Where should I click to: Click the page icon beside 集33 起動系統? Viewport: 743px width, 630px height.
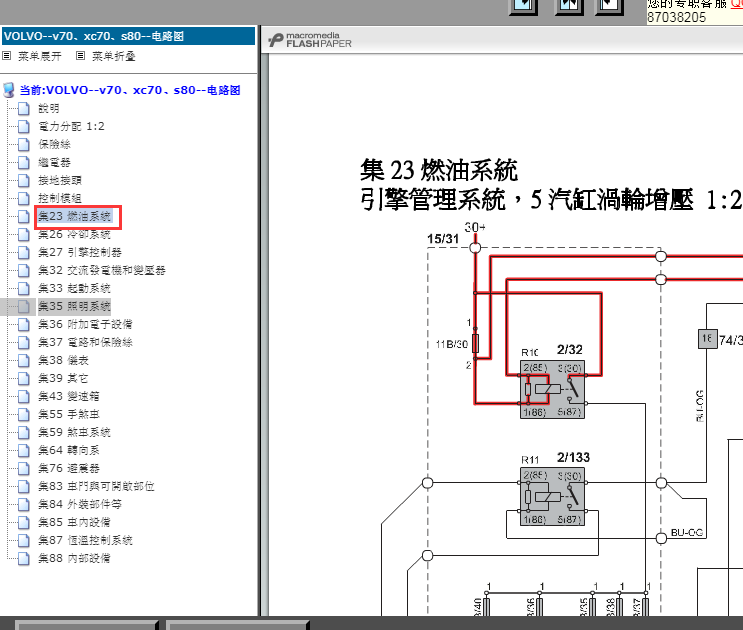[24, 288]
